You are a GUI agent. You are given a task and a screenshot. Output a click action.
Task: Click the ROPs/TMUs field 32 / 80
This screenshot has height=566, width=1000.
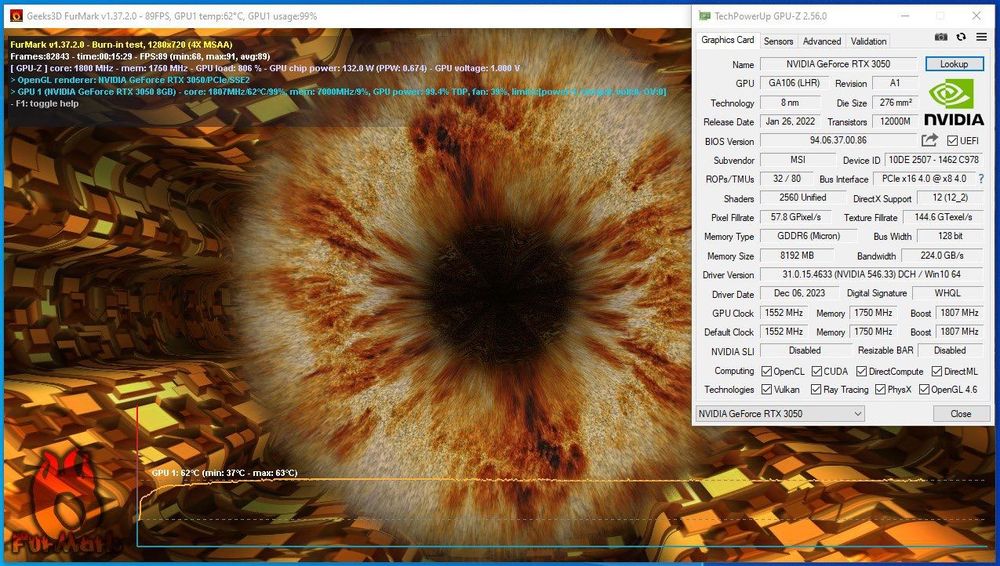coord(786,179)
